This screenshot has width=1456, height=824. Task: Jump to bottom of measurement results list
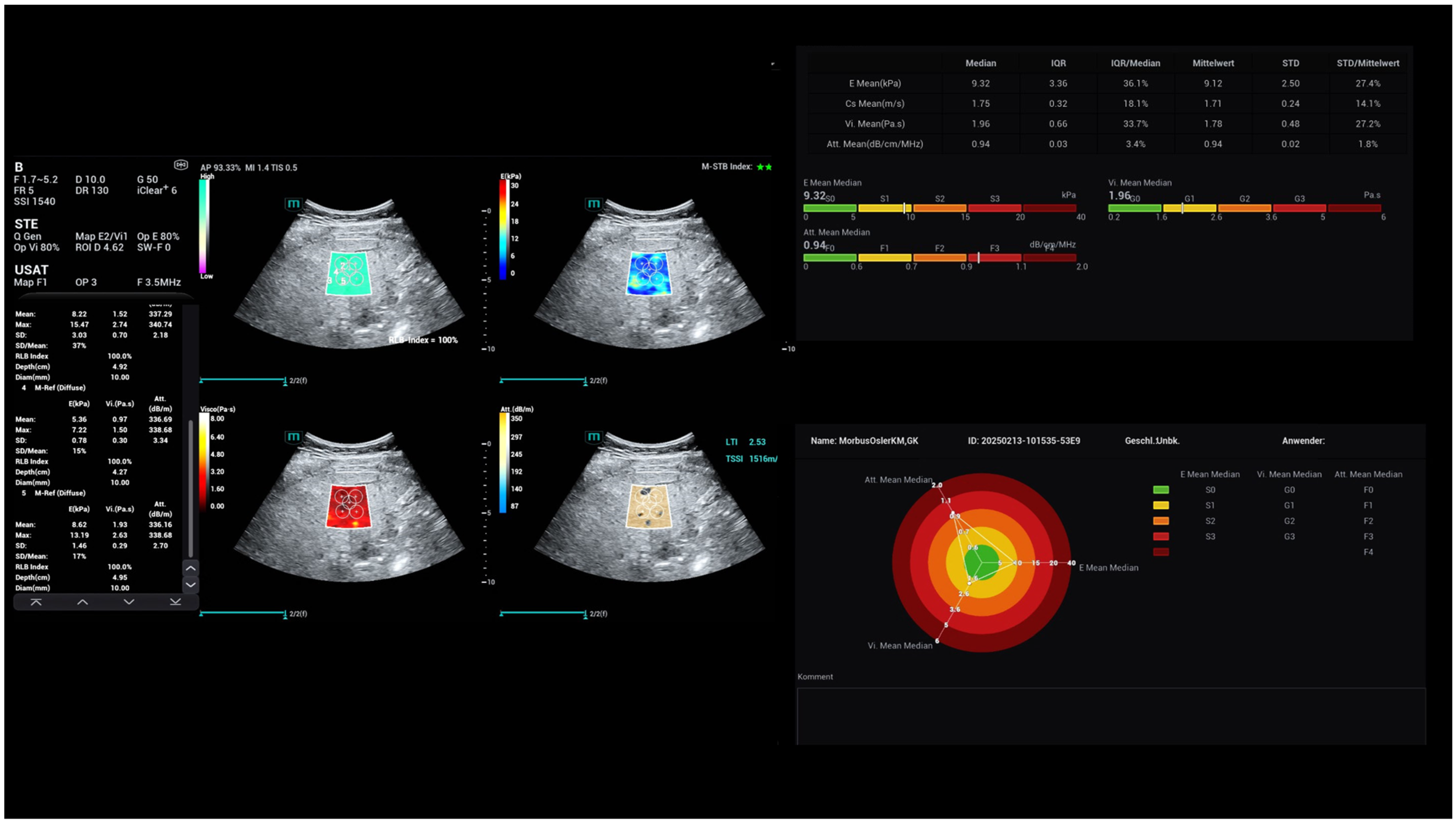coord(176,602)
